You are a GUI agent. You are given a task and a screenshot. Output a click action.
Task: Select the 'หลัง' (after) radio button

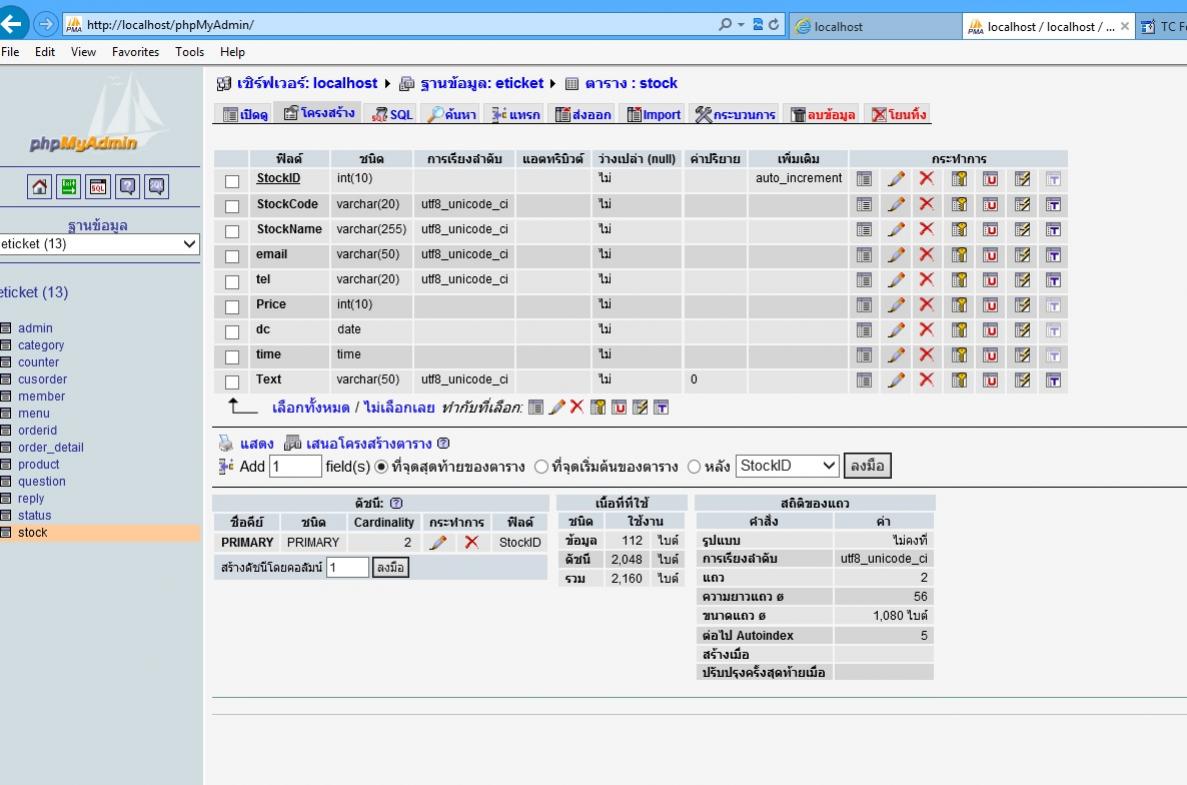694,467
